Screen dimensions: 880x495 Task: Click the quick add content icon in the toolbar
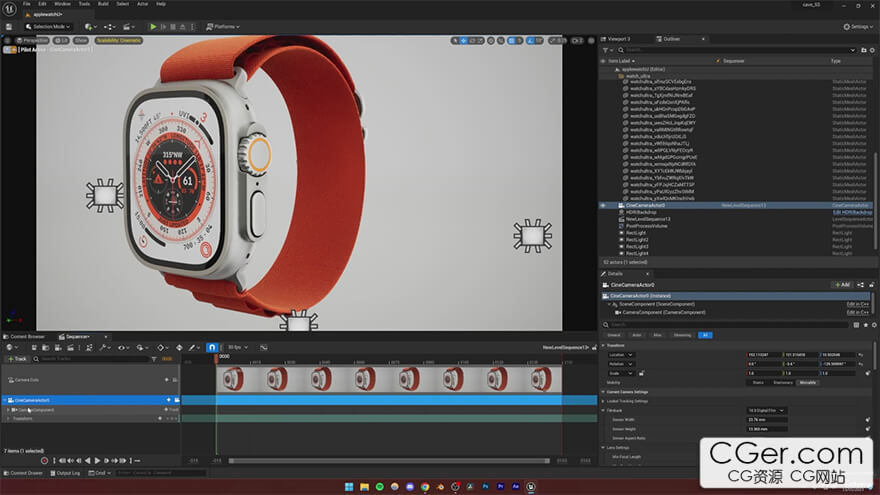90,26
